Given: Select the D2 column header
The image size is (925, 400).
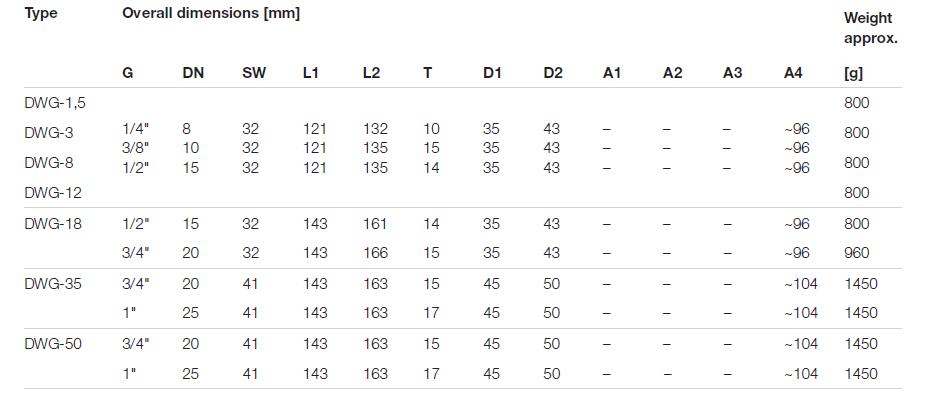Looking at the screenshot, I should click(553, 74).
